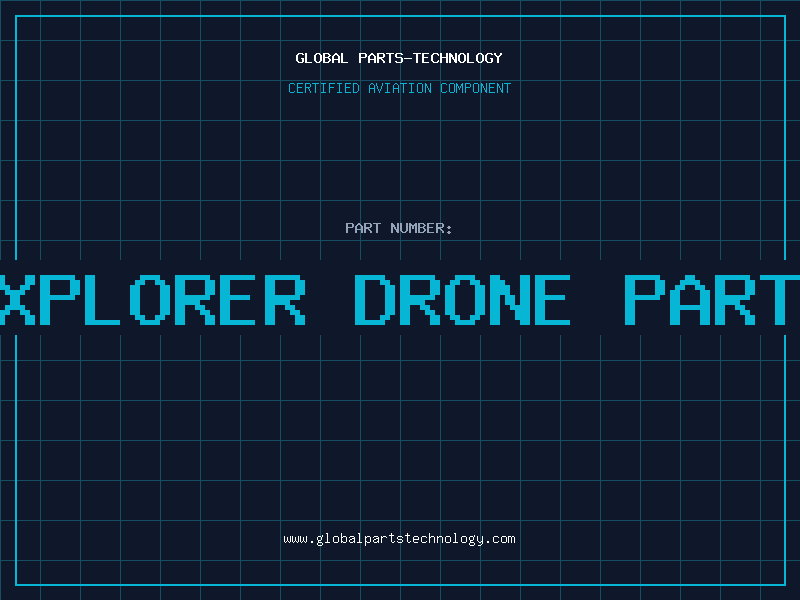Screen dimensions: 800x600
Task: Click the word GLOBAL in the header
Action: 322,58
